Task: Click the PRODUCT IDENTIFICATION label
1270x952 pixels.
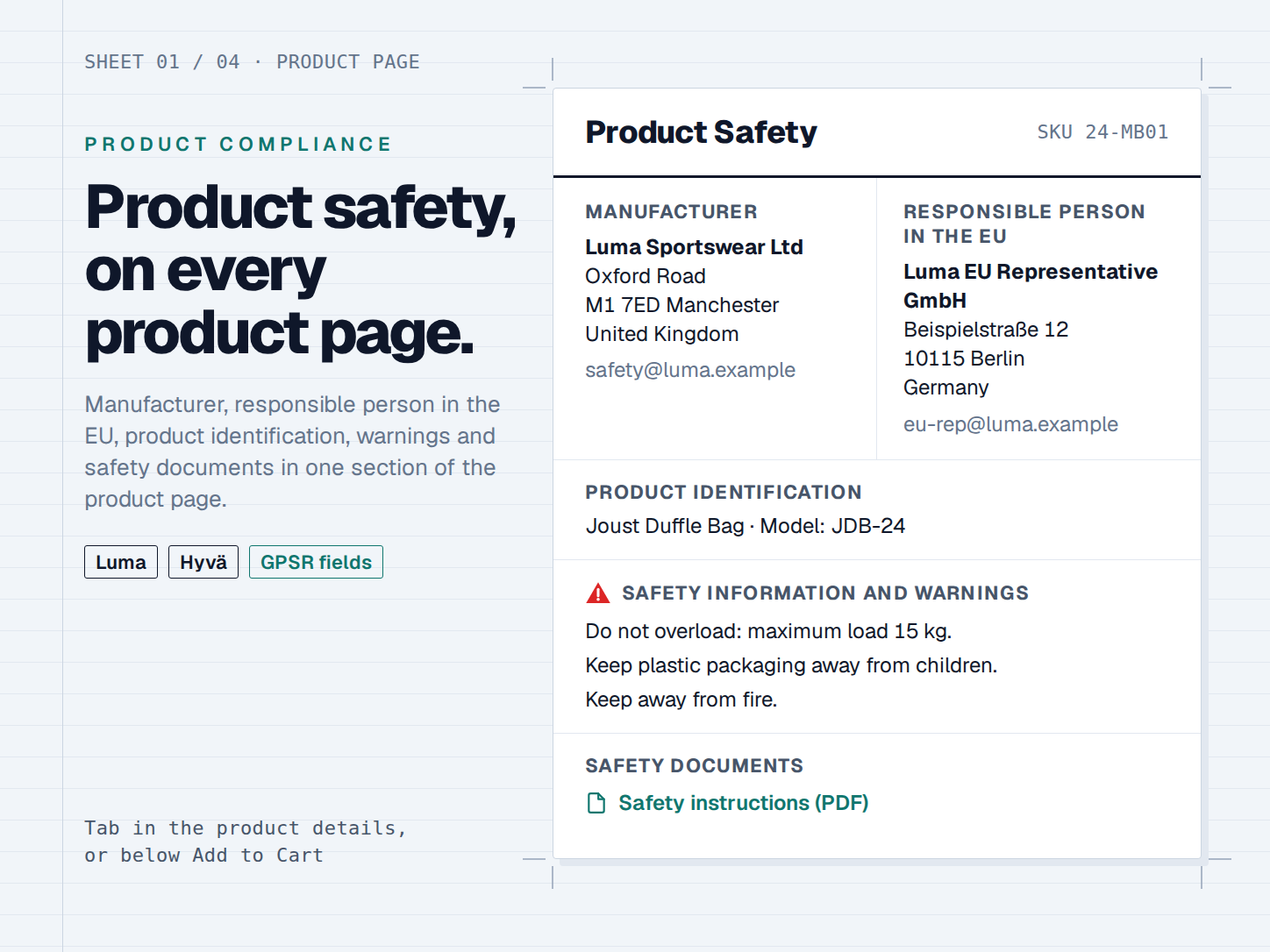Action: click(x=724, y=493)
